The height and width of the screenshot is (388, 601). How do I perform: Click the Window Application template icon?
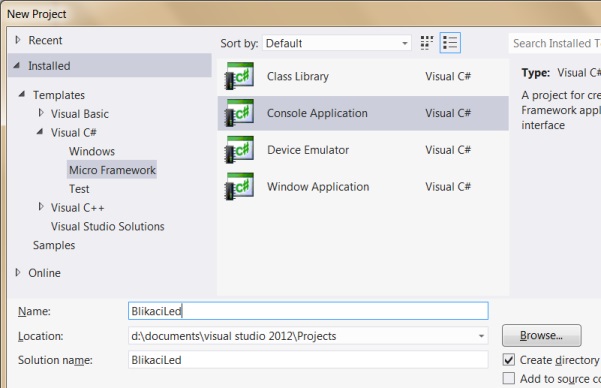tap(240, 186)
